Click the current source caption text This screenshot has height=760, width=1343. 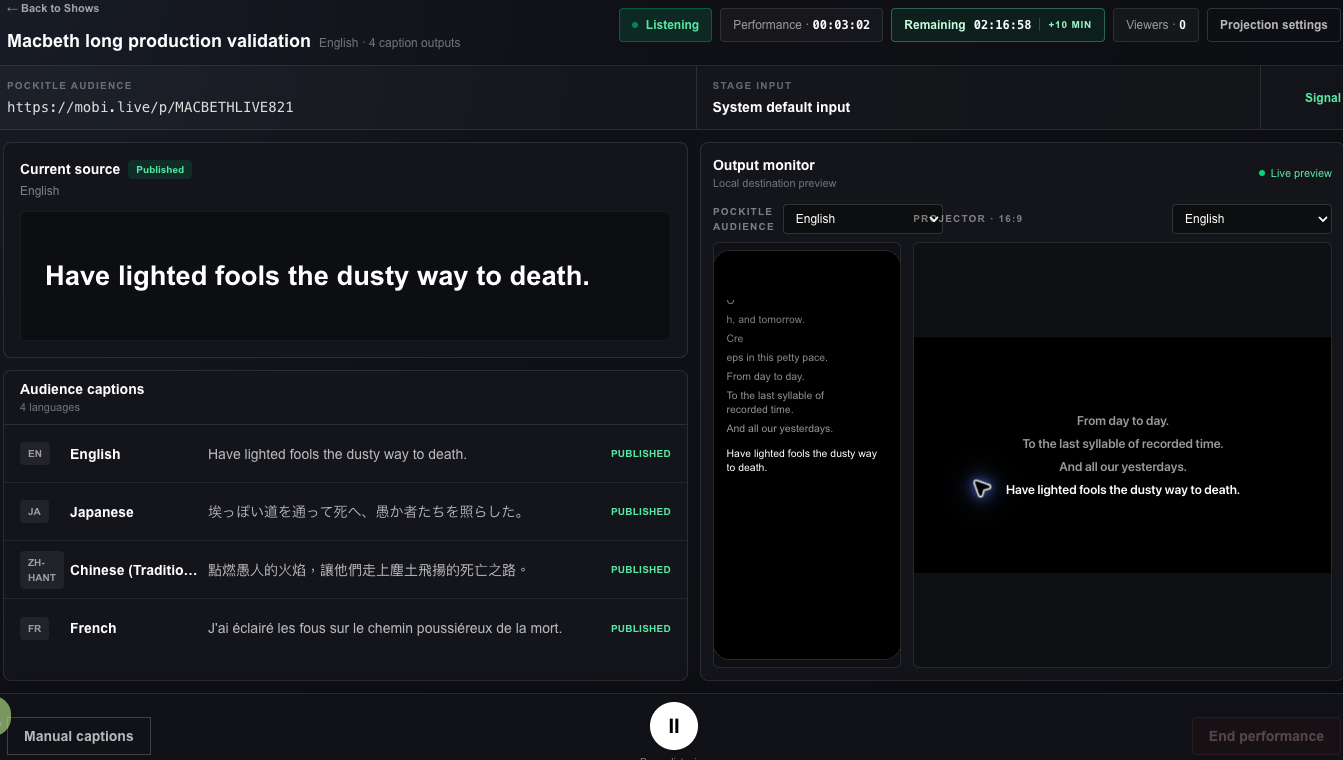(x=317, y=276)
